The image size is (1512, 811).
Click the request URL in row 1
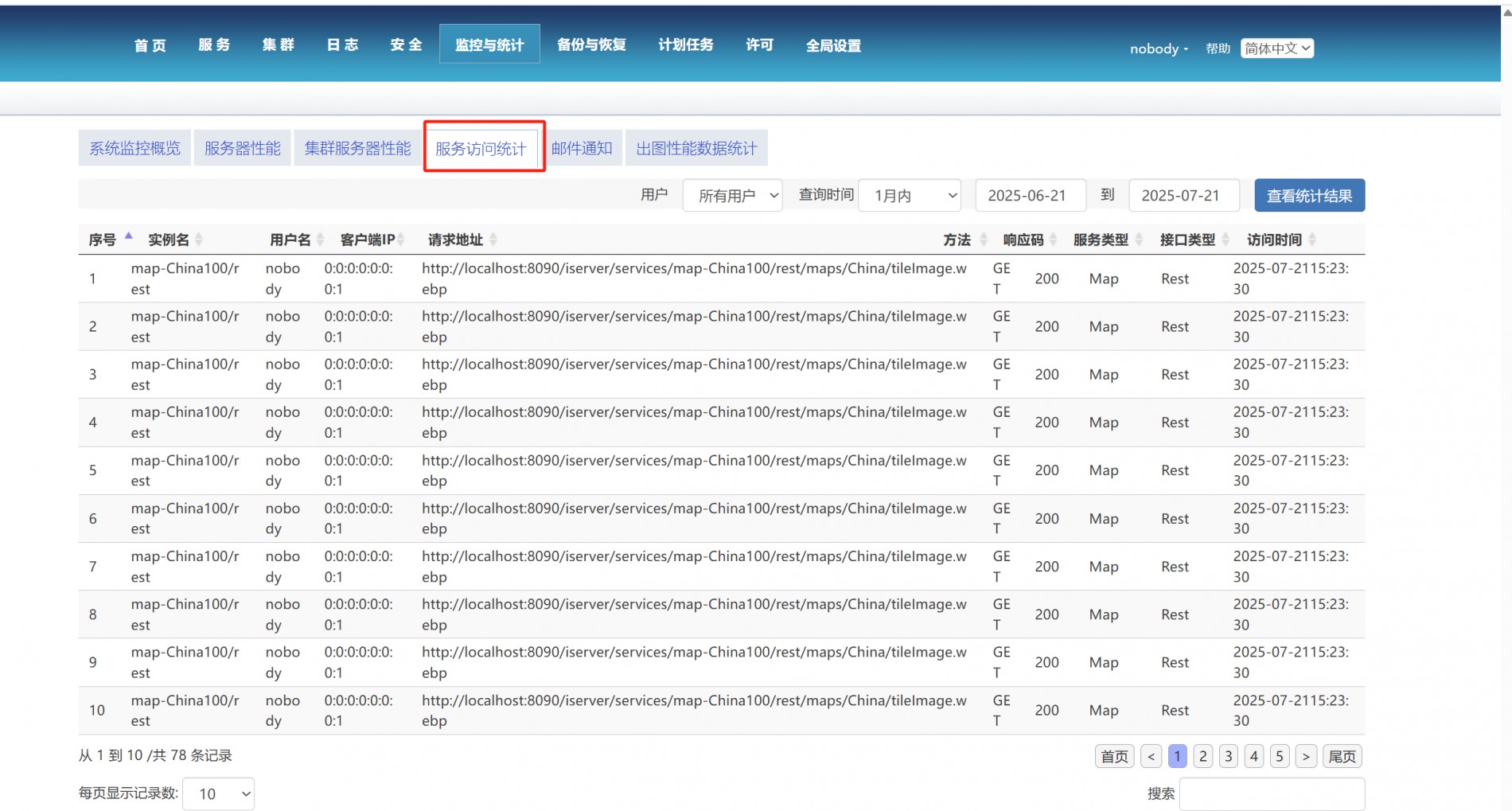point(694,279)
